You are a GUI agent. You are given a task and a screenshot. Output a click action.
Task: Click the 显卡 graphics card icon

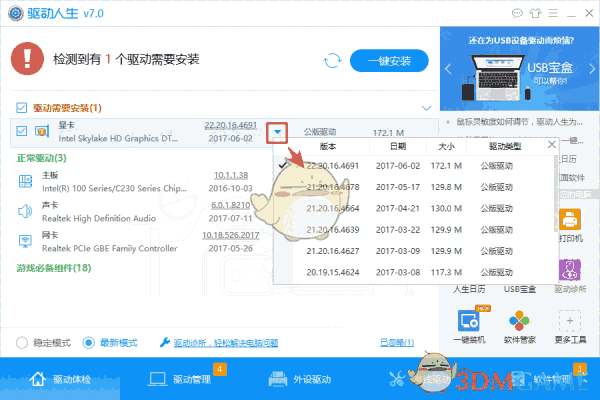[42, 131]
